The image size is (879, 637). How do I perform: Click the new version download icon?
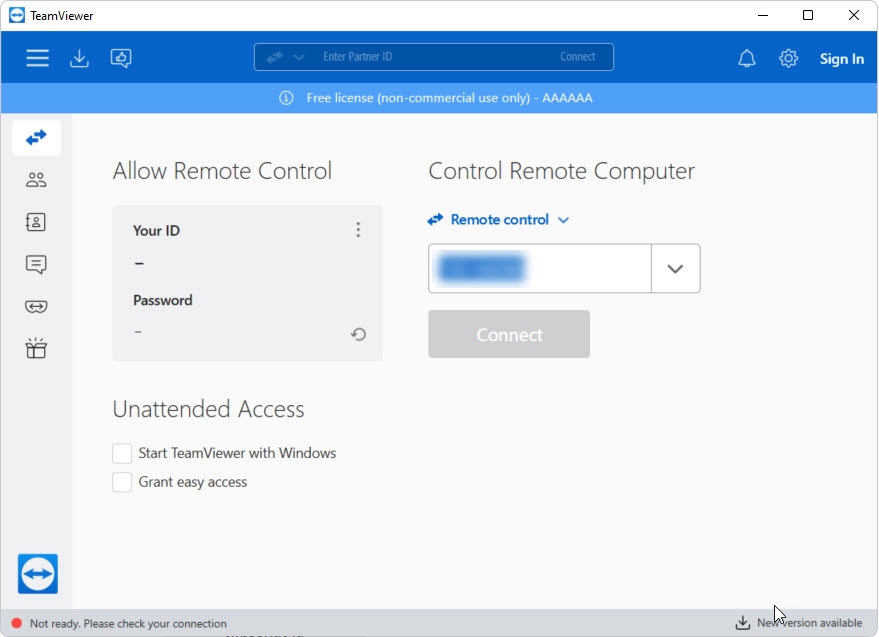[743, 622]
